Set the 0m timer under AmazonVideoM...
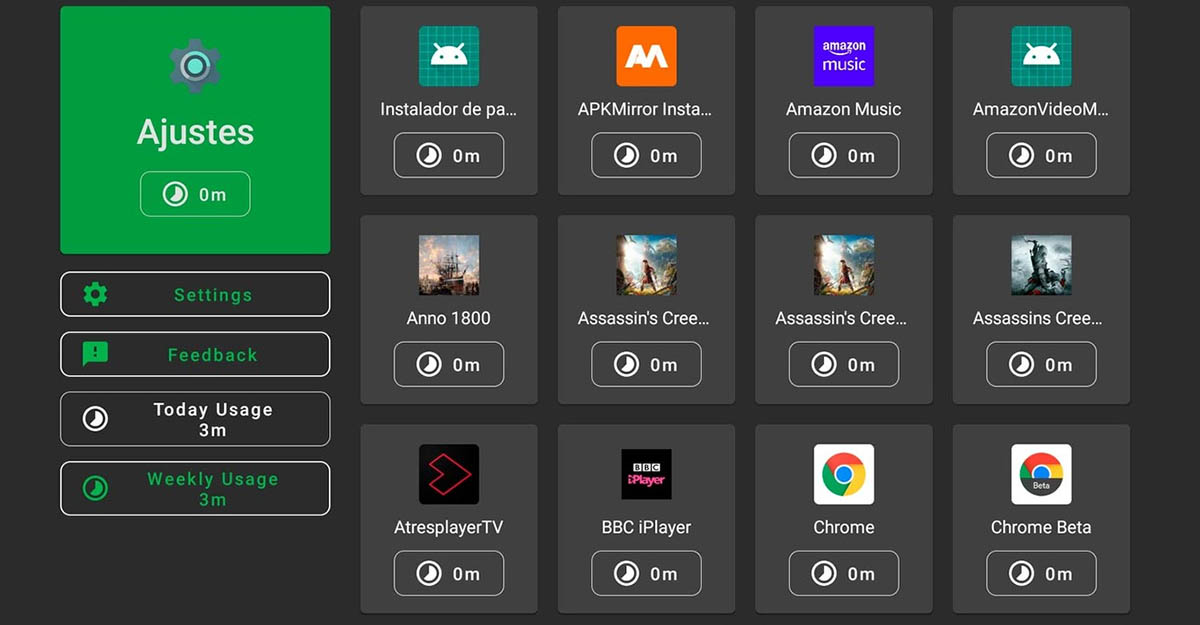 (1041, 155)
